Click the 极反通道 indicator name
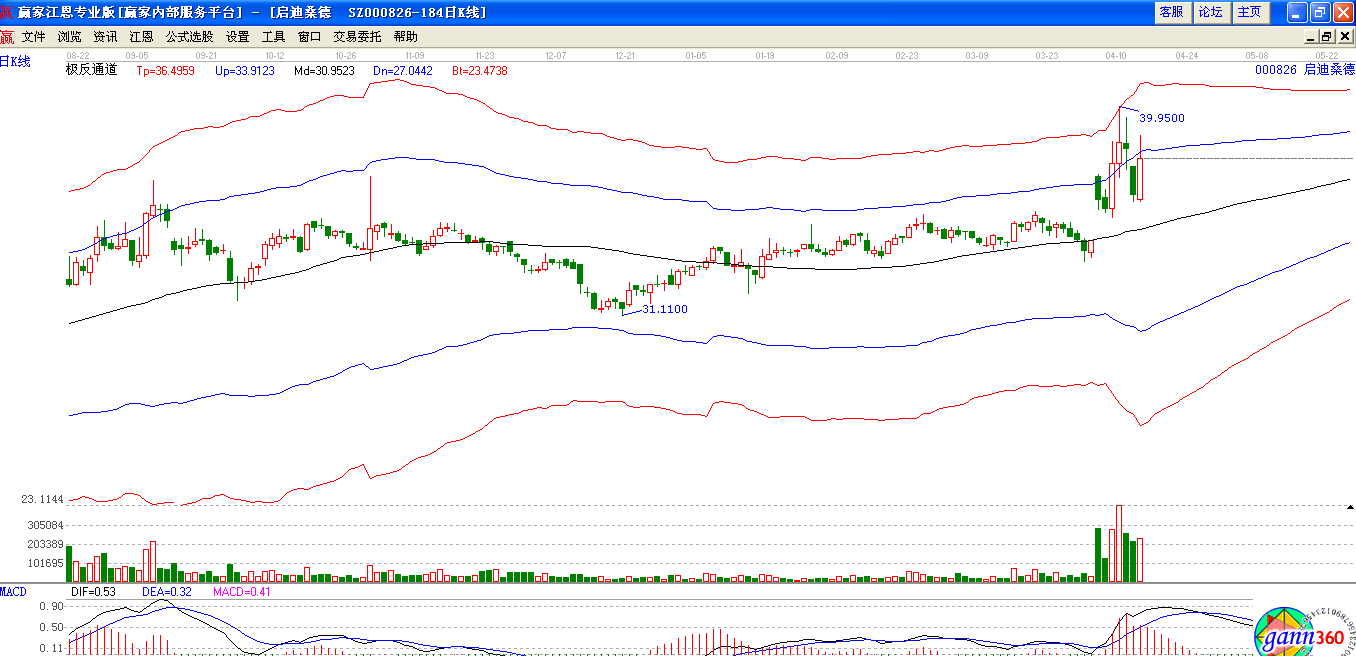The image size is (1356, 656). coord(91,70)
